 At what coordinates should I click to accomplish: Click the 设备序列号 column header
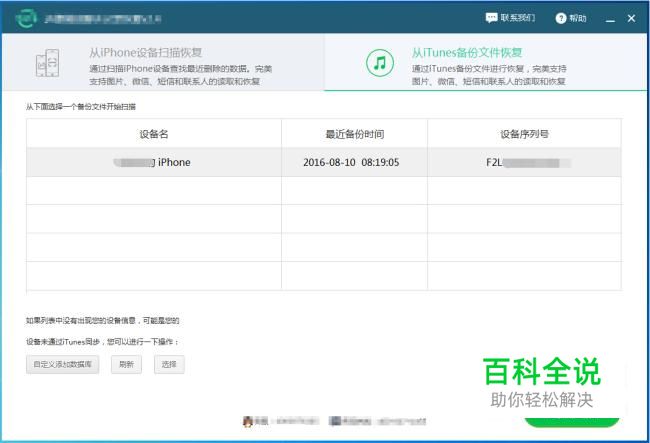click(x=524, y=134)
